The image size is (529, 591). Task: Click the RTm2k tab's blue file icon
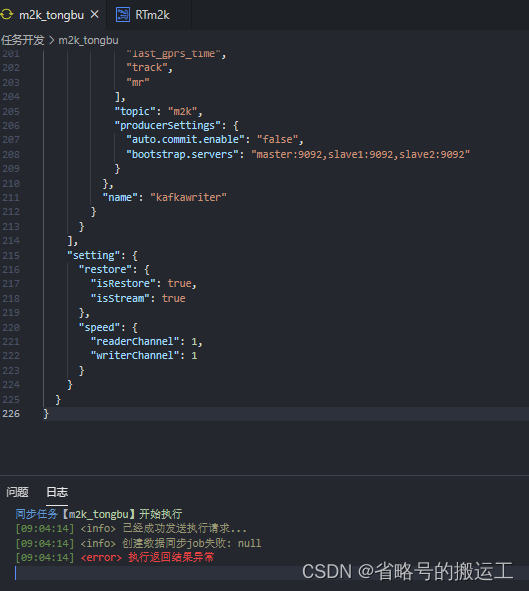coord(123,15)
